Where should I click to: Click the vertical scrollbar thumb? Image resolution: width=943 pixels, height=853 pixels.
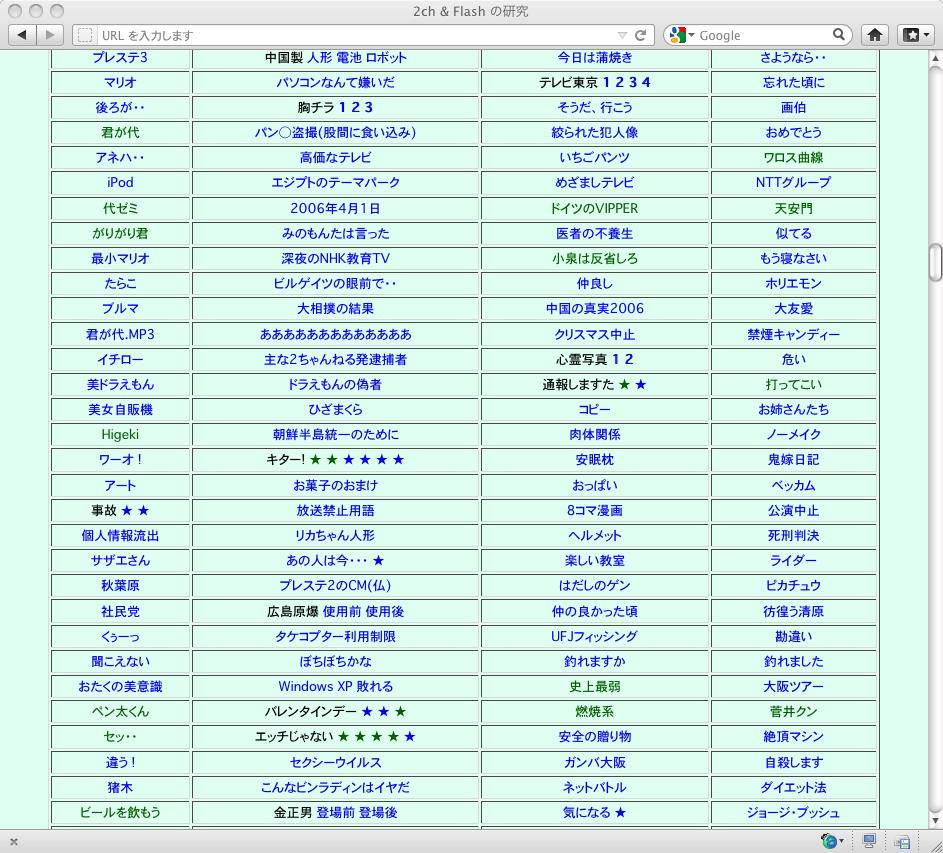(935, 262)
